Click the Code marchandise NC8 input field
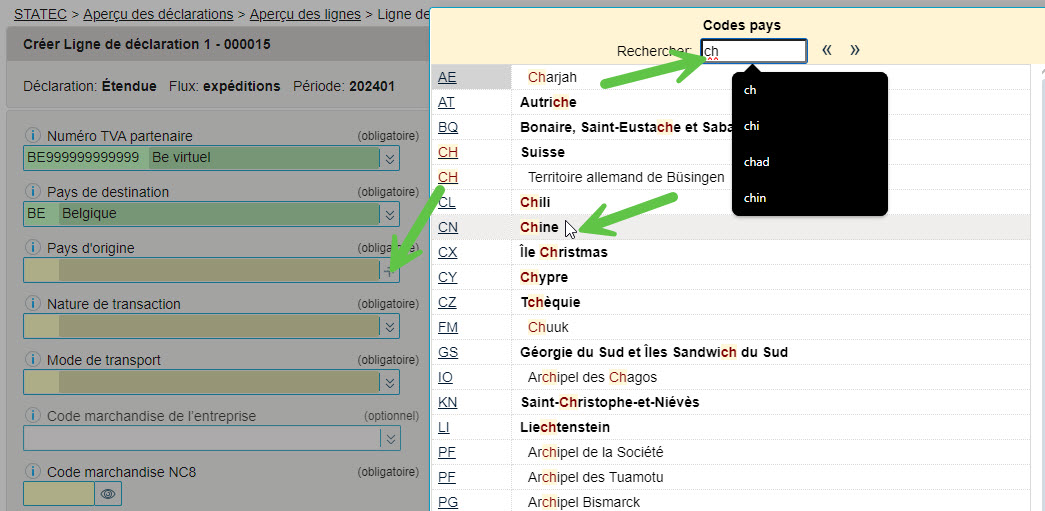This screenshot has width=1045, height=511. pos(59,494)
